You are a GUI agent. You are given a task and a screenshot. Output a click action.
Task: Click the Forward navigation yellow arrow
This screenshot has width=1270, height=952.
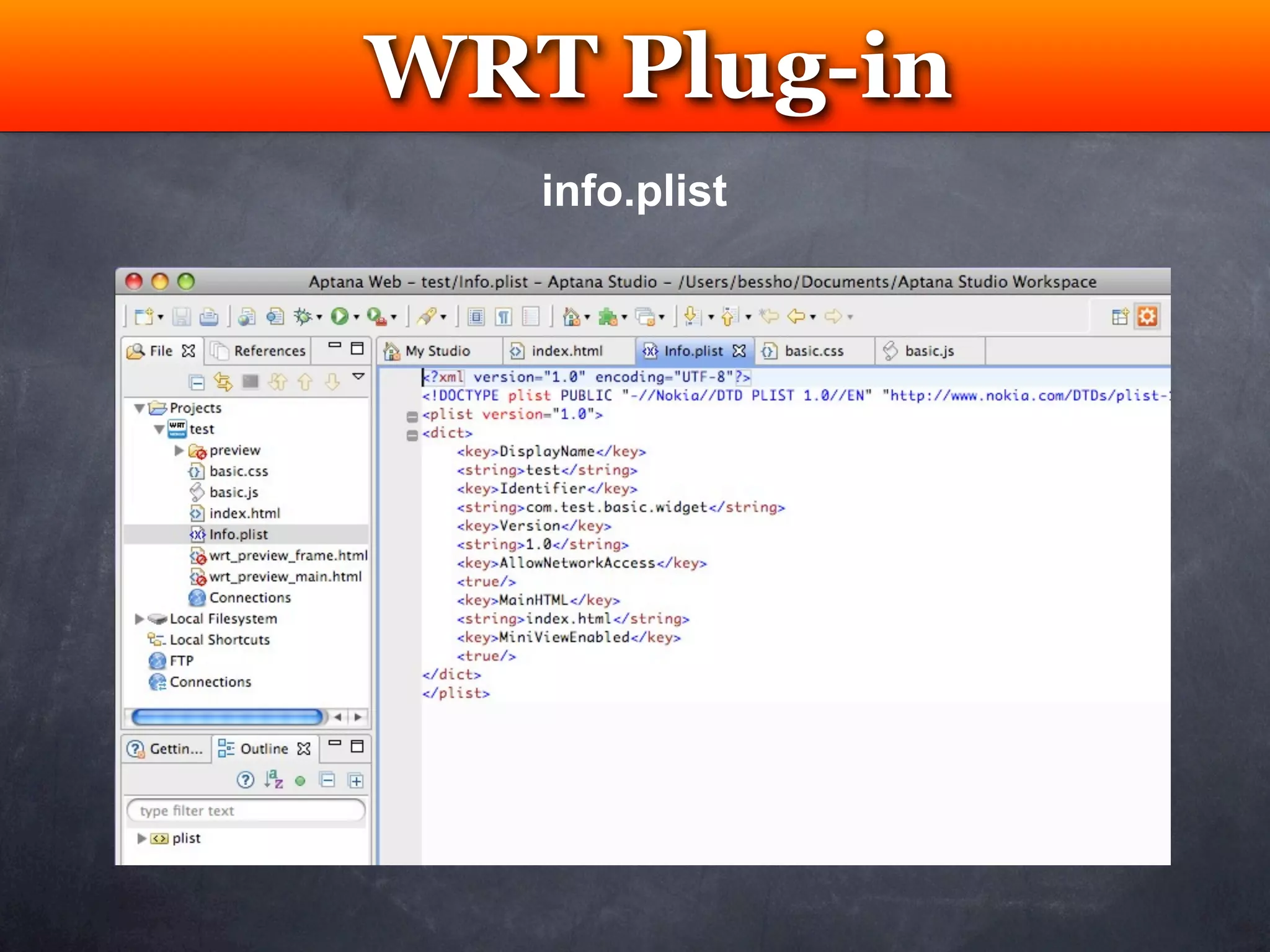pyautogui.click(x=834, y=317)
